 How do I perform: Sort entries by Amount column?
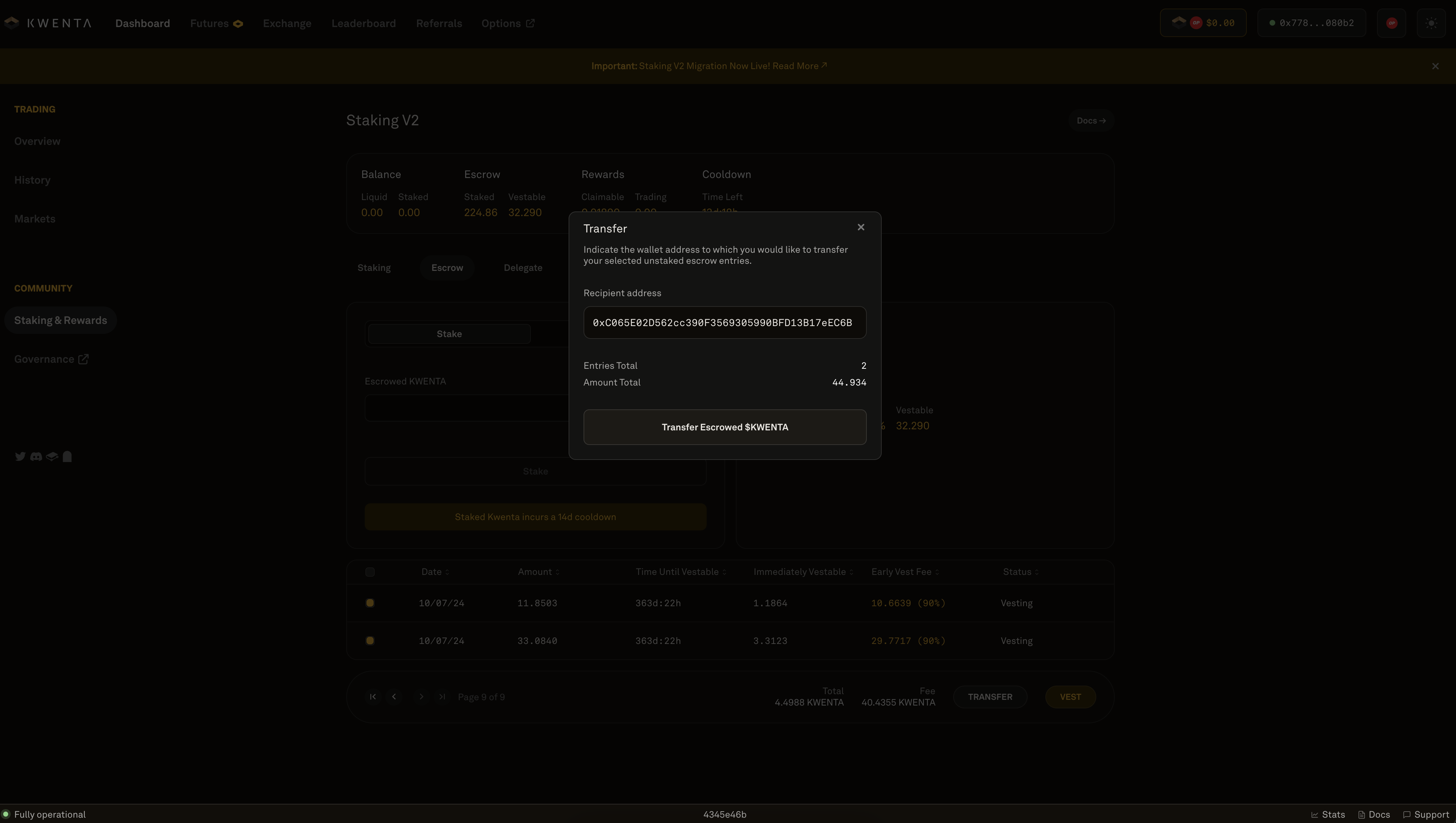[538, 572]
